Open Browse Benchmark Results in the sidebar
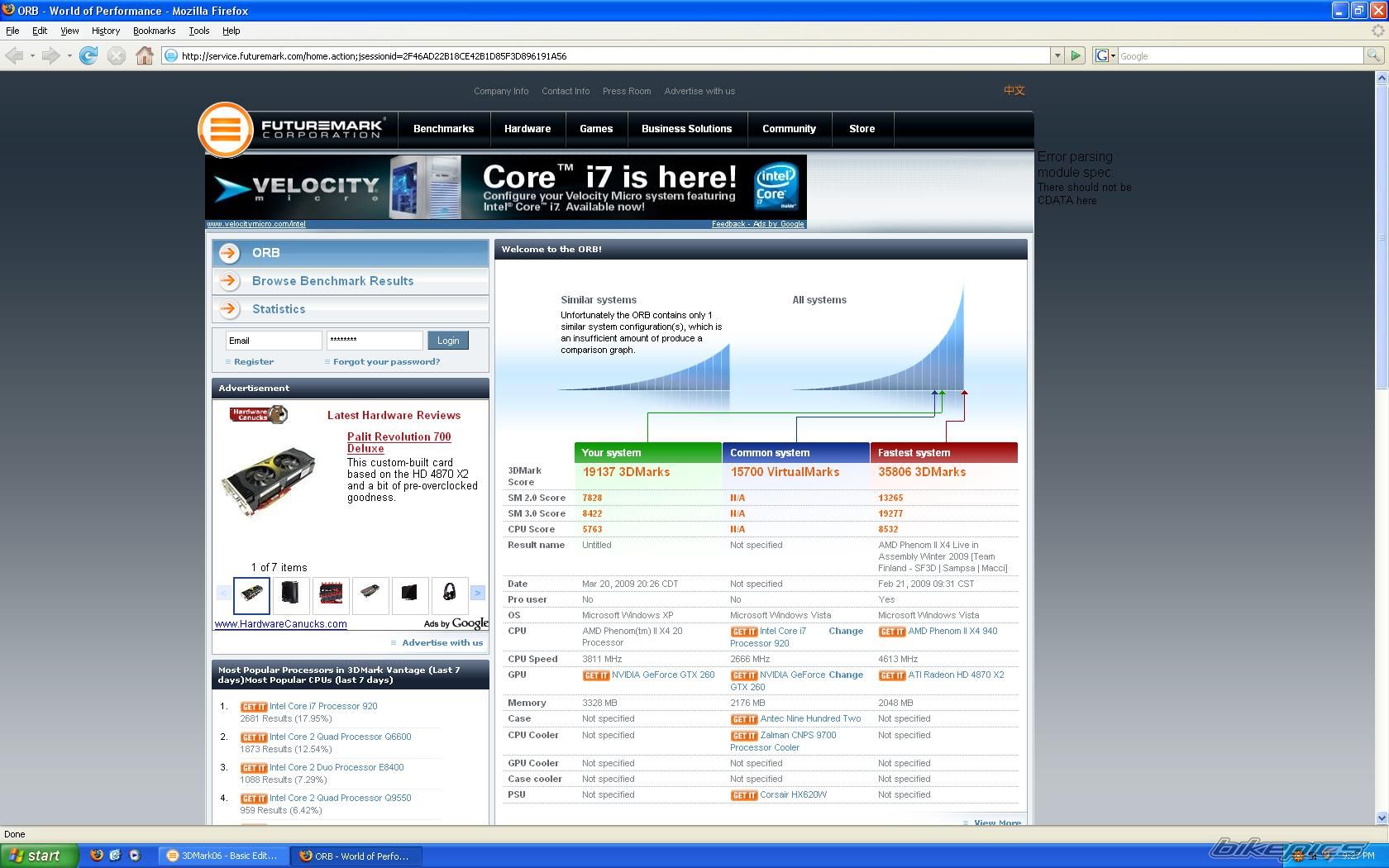The image size is (1389, 868). (x=332, y=281)
